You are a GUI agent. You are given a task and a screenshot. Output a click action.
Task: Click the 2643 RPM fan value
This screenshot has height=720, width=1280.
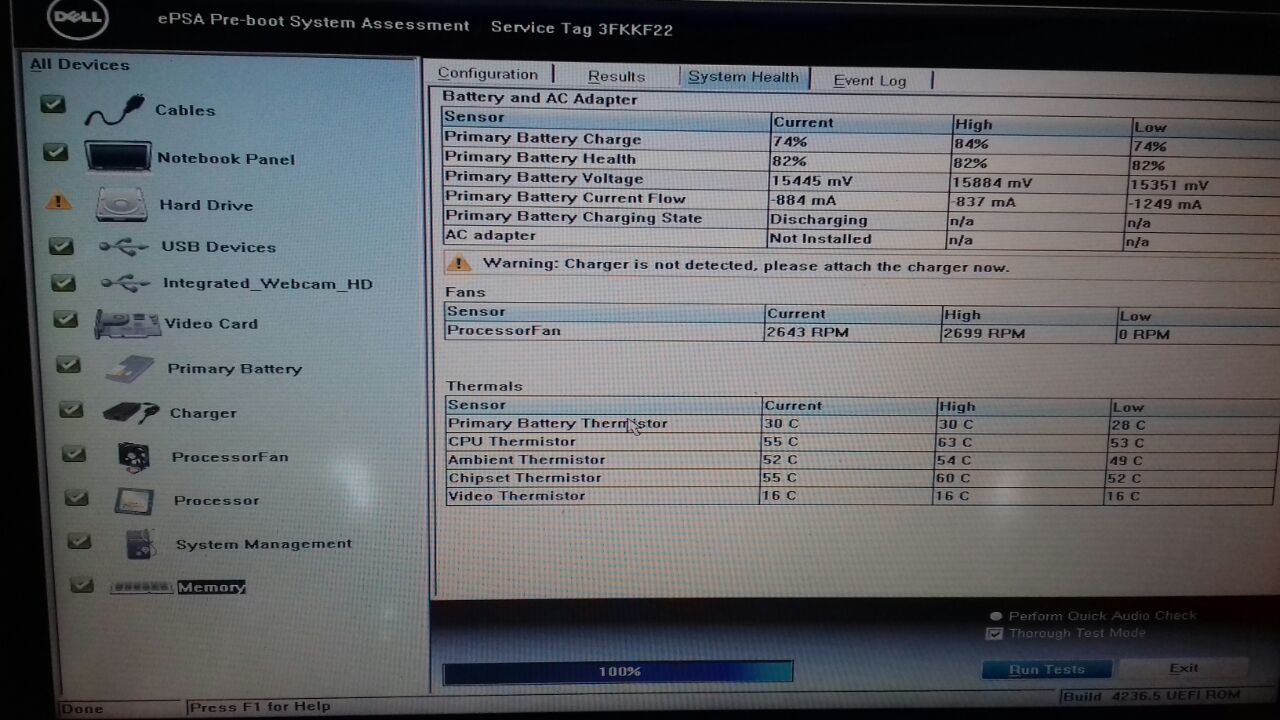(x=807, y=332)
